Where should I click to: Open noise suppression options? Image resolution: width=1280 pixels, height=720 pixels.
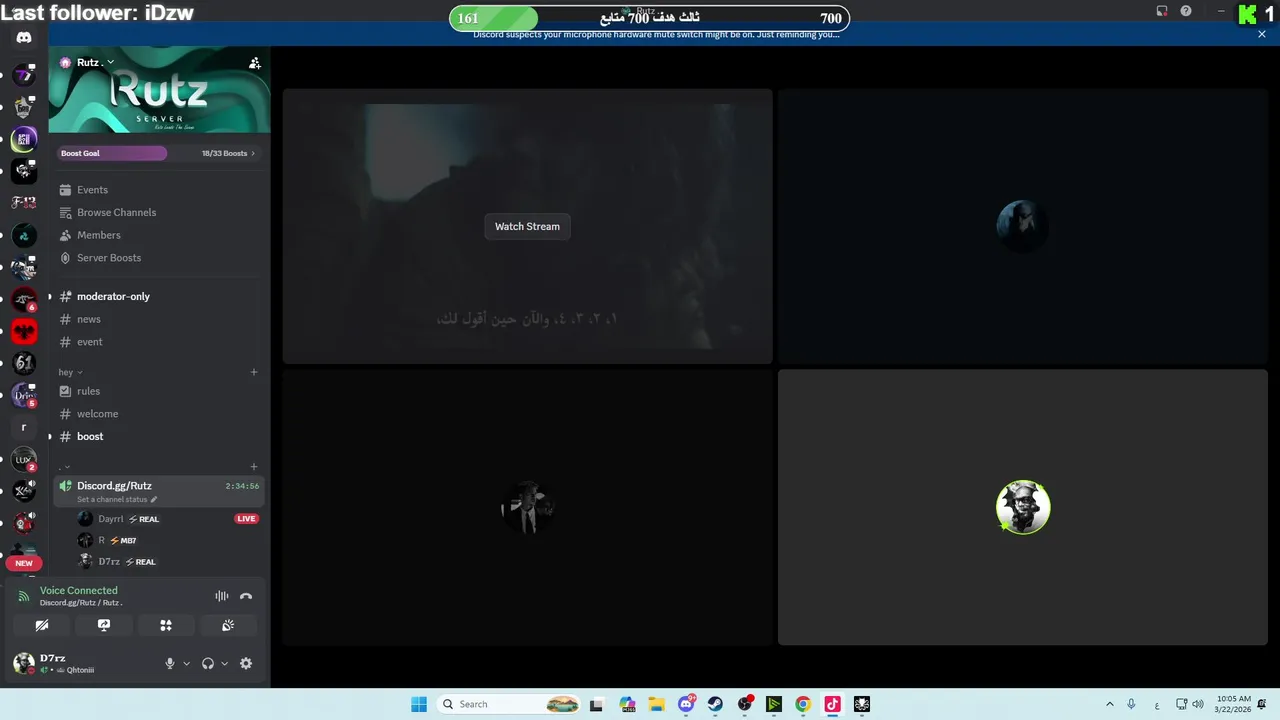pyautogui.click(x=222, y=596)
